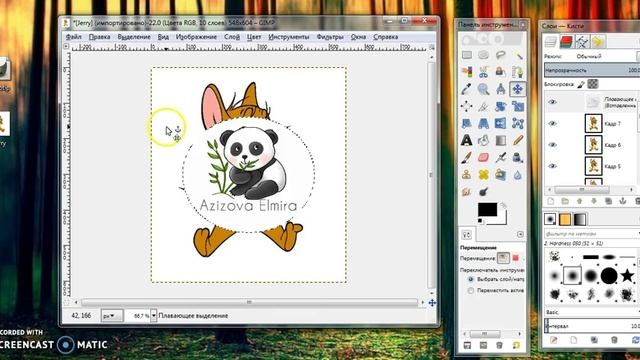Hide the Кадр 6 layer
This screenshot has height=360, width=640.
(x=552, y=144)
